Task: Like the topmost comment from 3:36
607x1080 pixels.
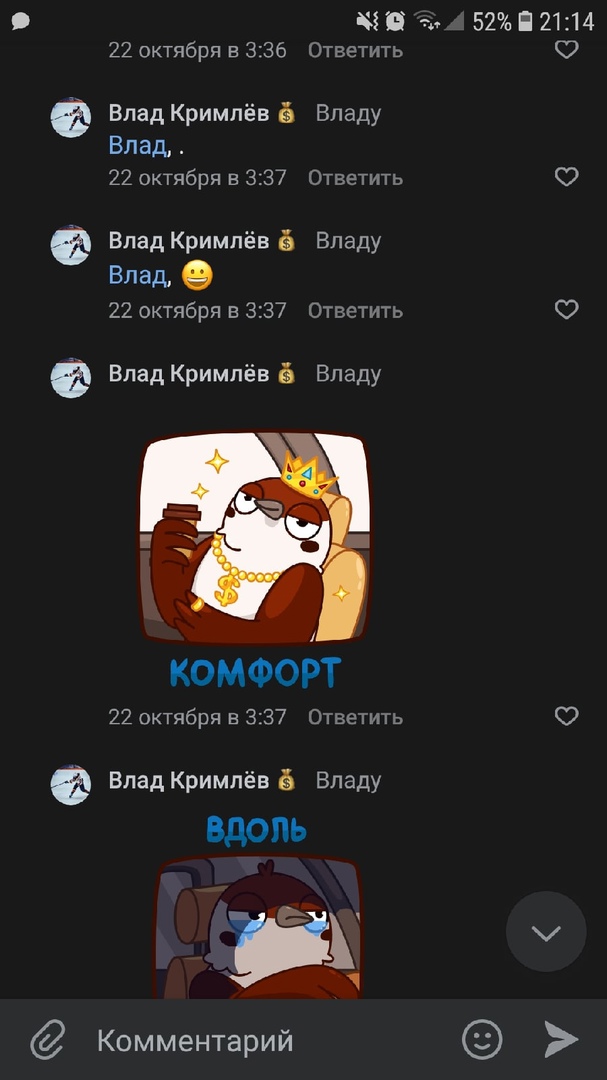Action: coord(566,49)
